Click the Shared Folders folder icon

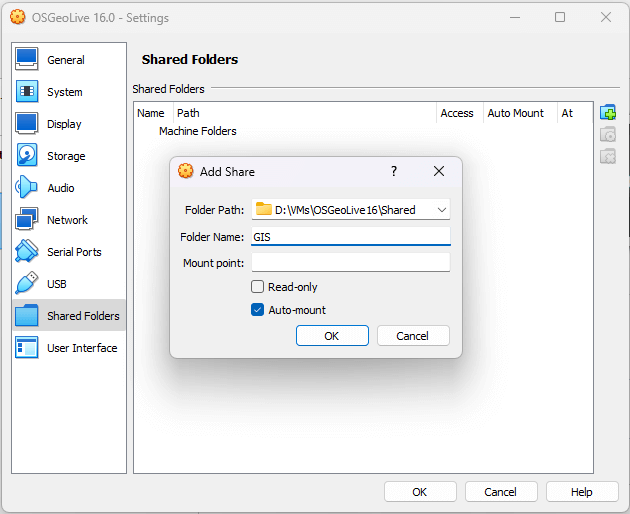(x=27, y=315)
